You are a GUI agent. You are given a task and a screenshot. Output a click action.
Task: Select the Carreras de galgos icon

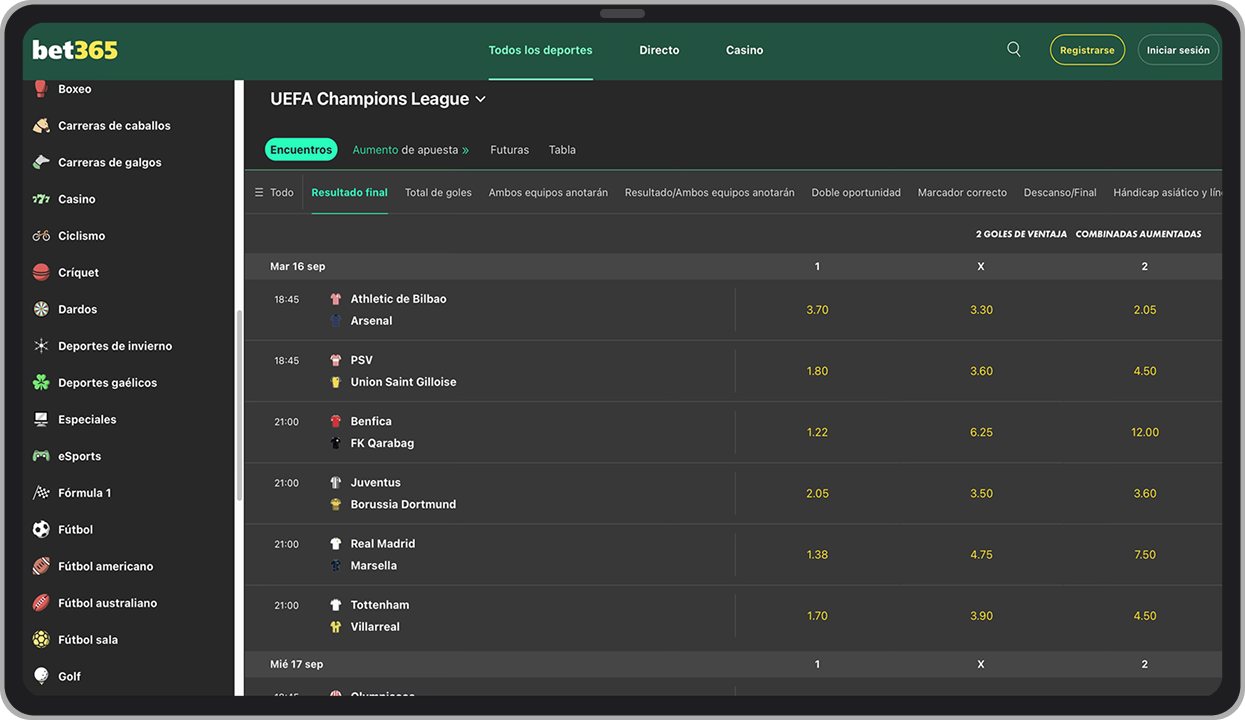coord(41,162)
